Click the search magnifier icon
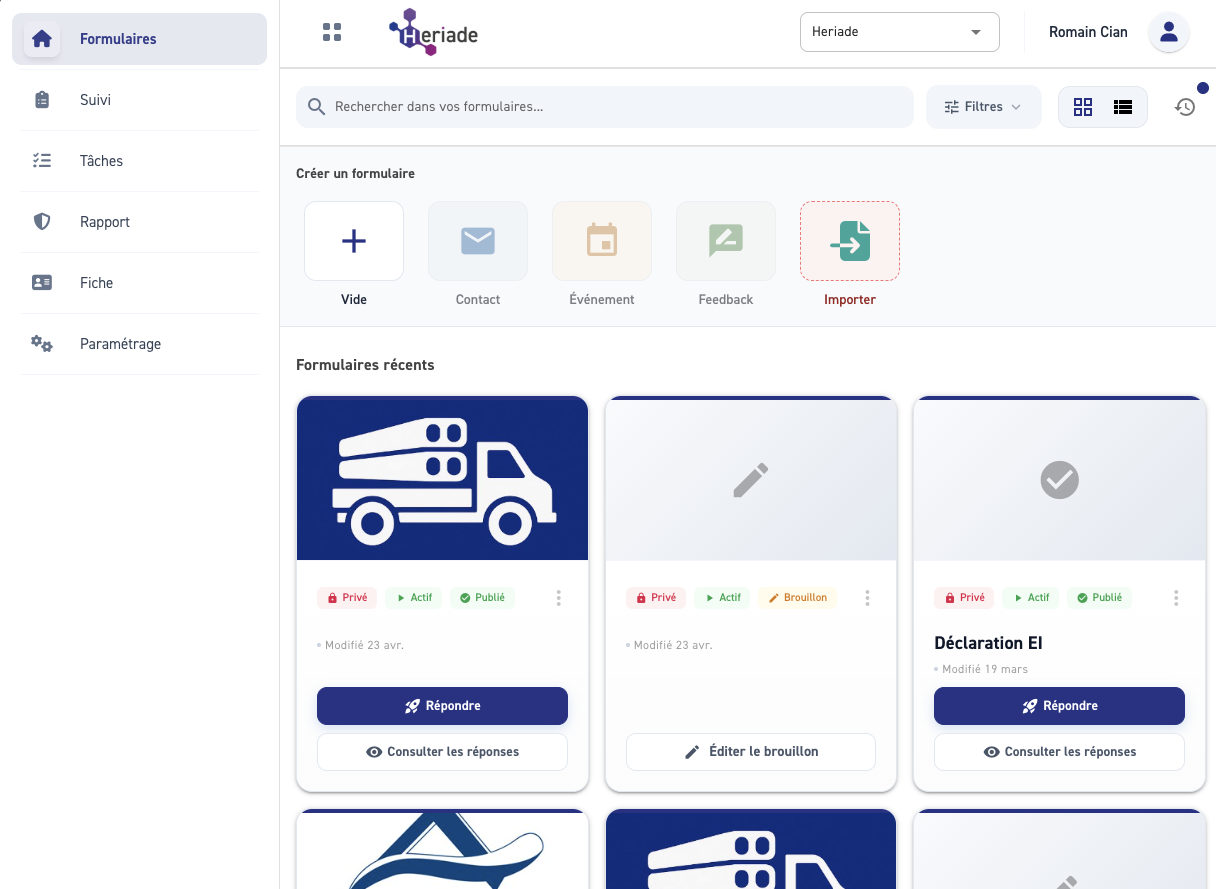This screenshot has width=1216, height=889. tap(317, 107)
